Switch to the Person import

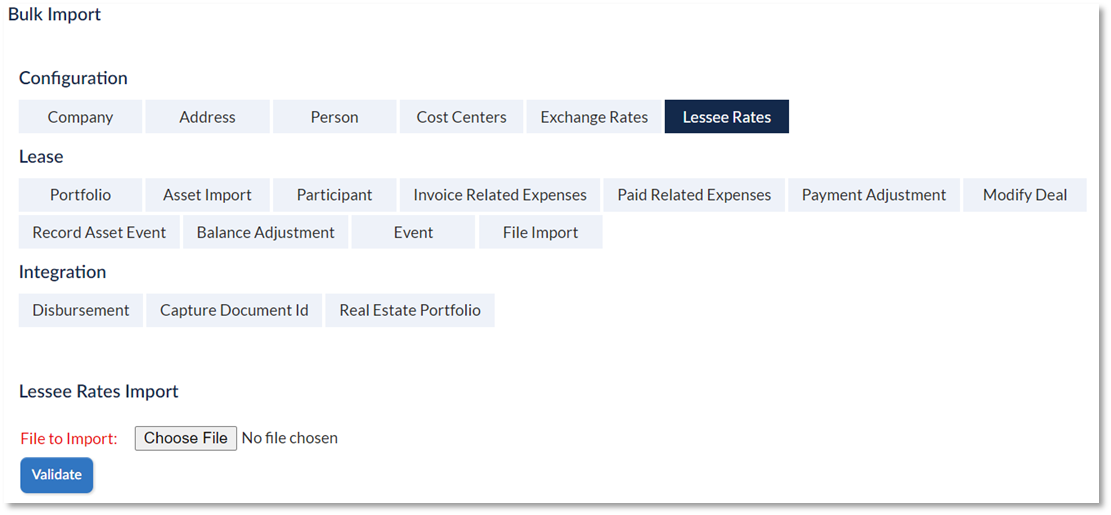(334, 117)
